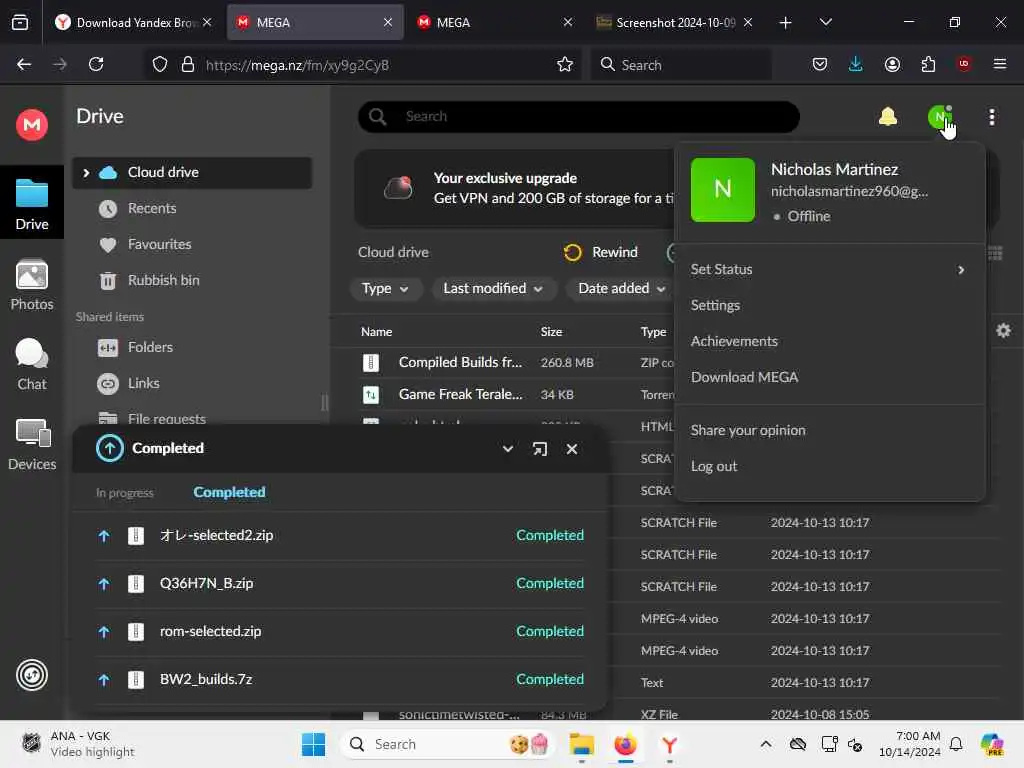Open the Rubbish bin

163,280
